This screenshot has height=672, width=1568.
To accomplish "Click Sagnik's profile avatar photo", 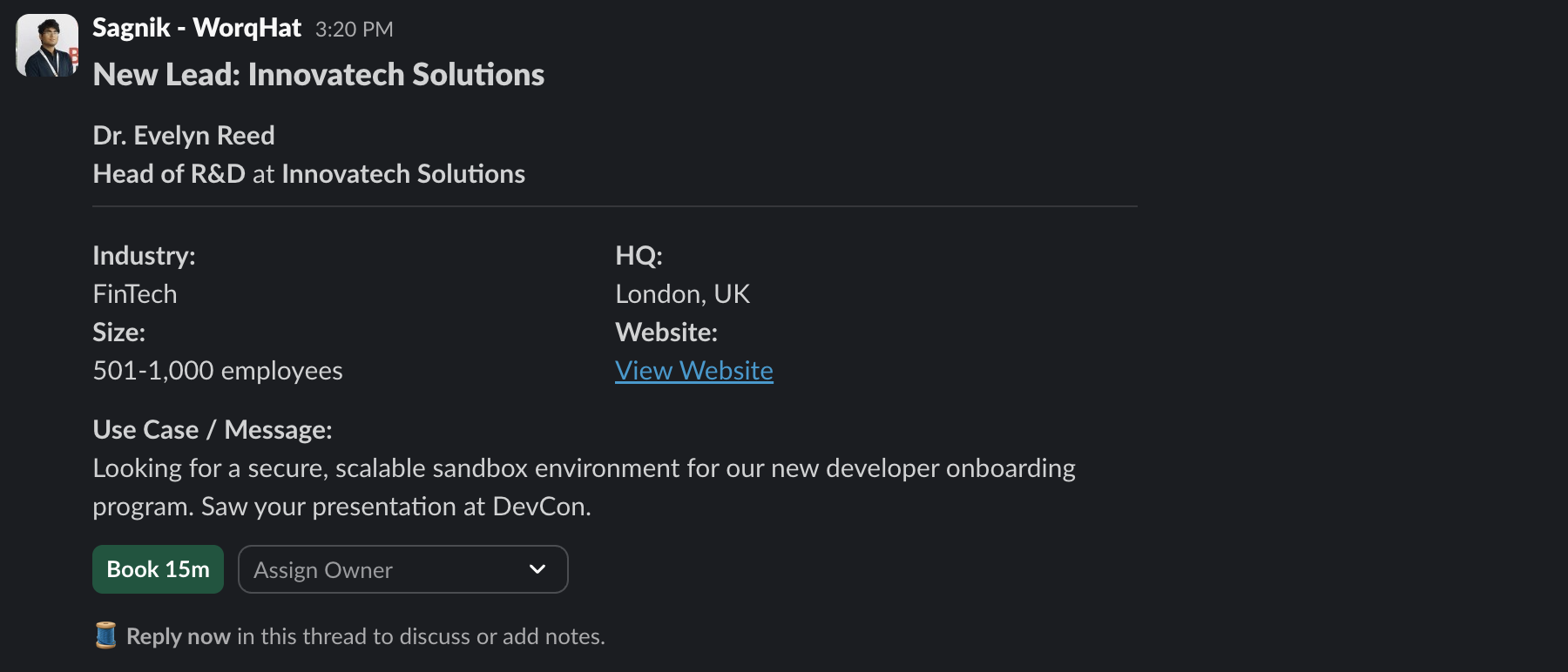I will pos(47,45).
